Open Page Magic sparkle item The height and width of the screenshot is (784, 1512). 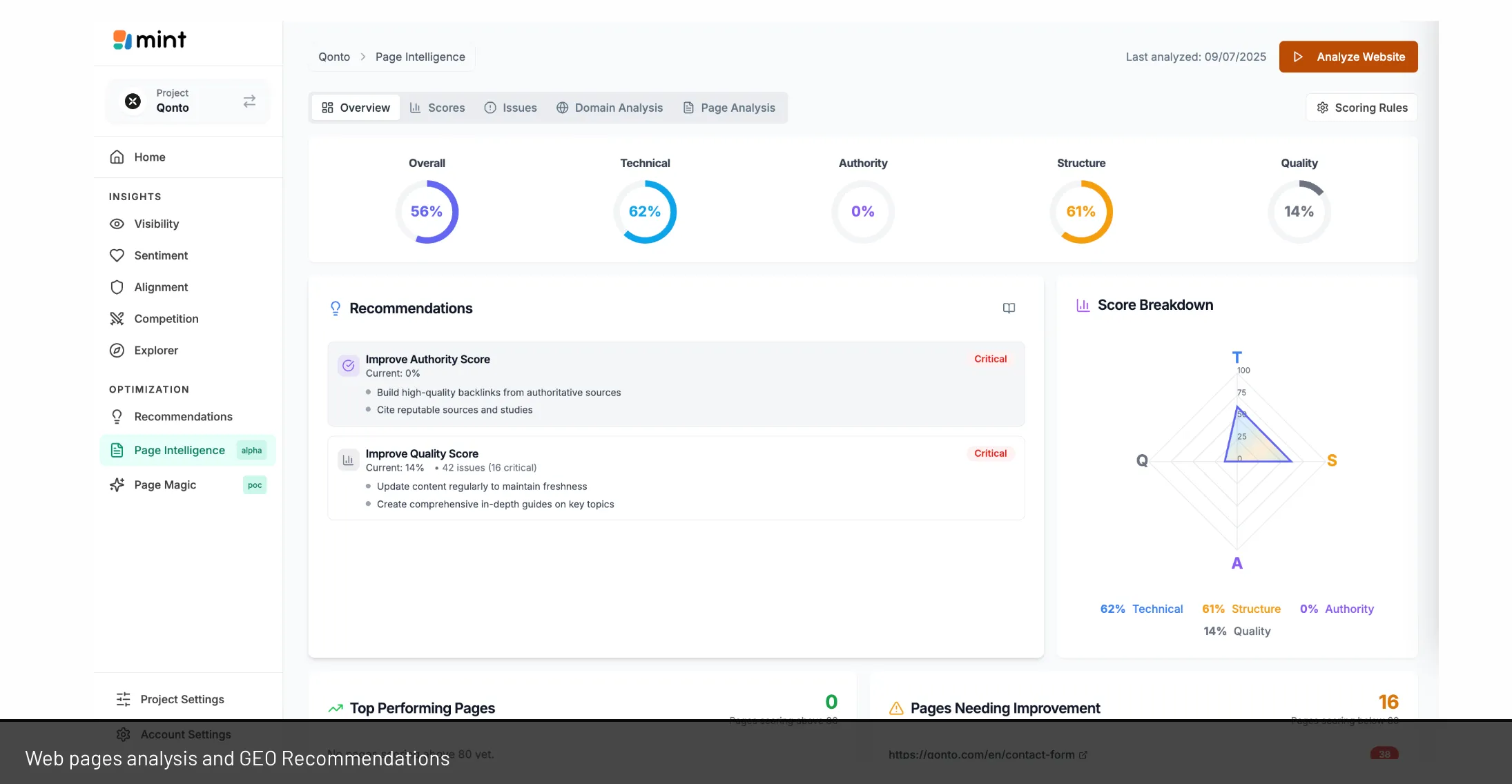tap(165, 485)
